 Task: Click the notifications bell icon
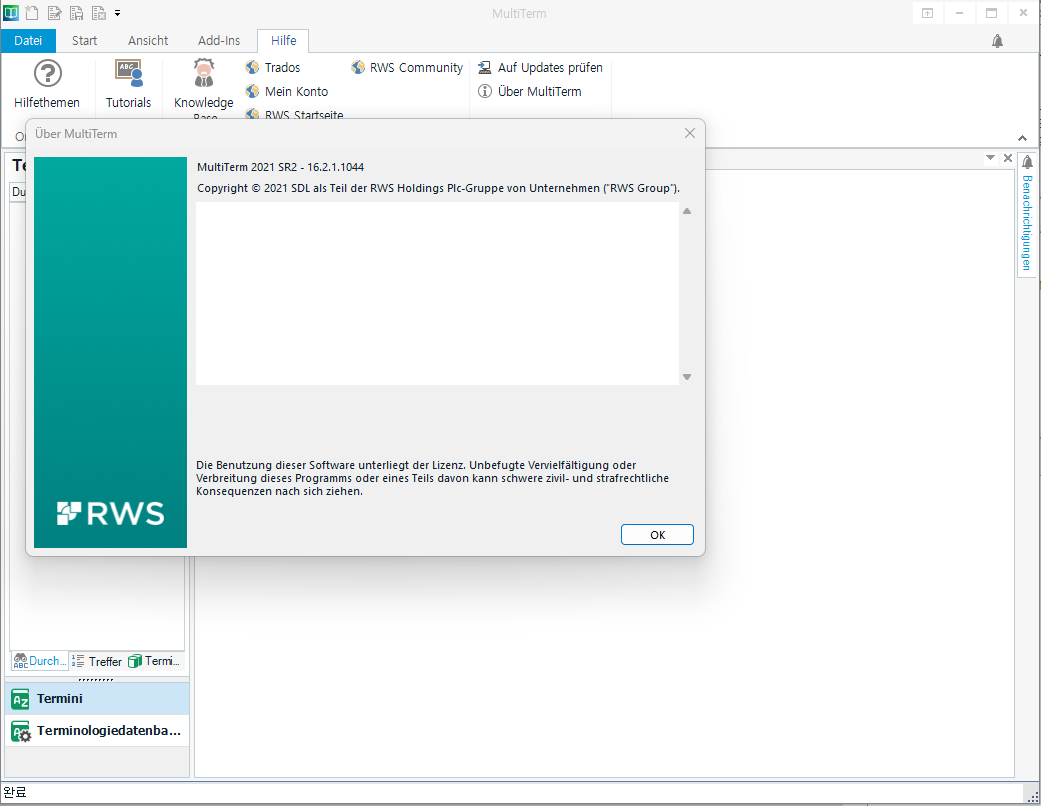996,40
